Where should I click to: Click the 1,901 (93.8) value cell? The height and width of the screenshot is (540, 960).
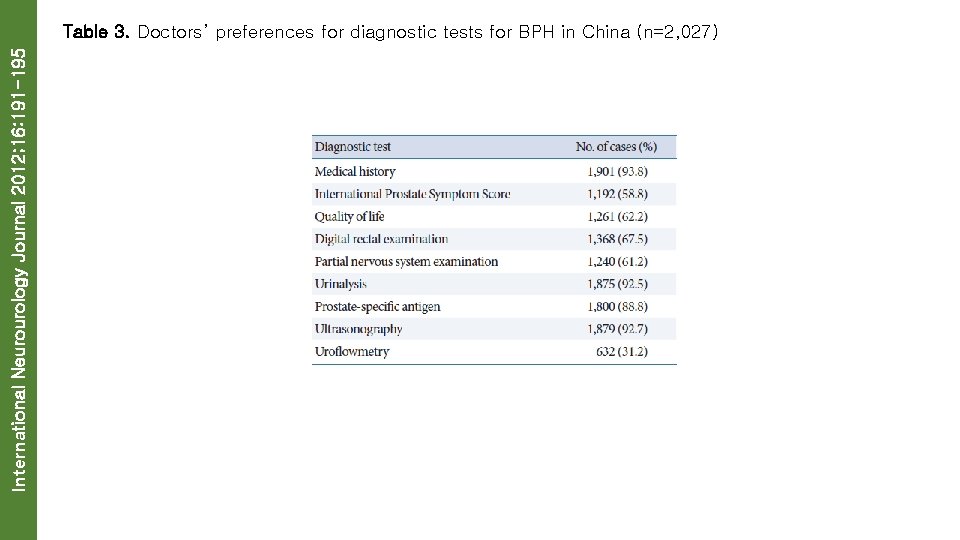point(618,171)
